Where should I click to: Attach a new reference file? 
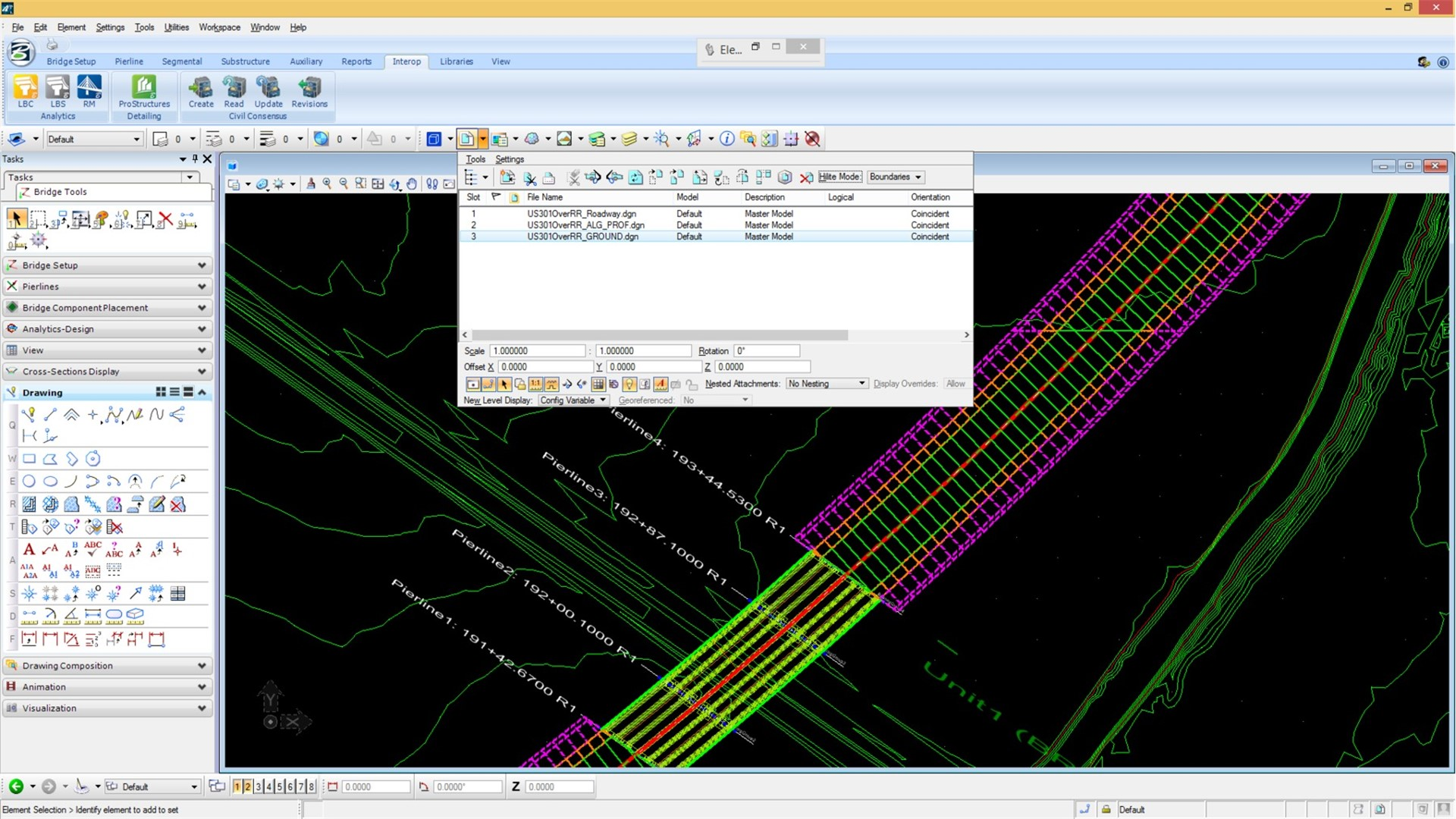click(x=507, y=177)
